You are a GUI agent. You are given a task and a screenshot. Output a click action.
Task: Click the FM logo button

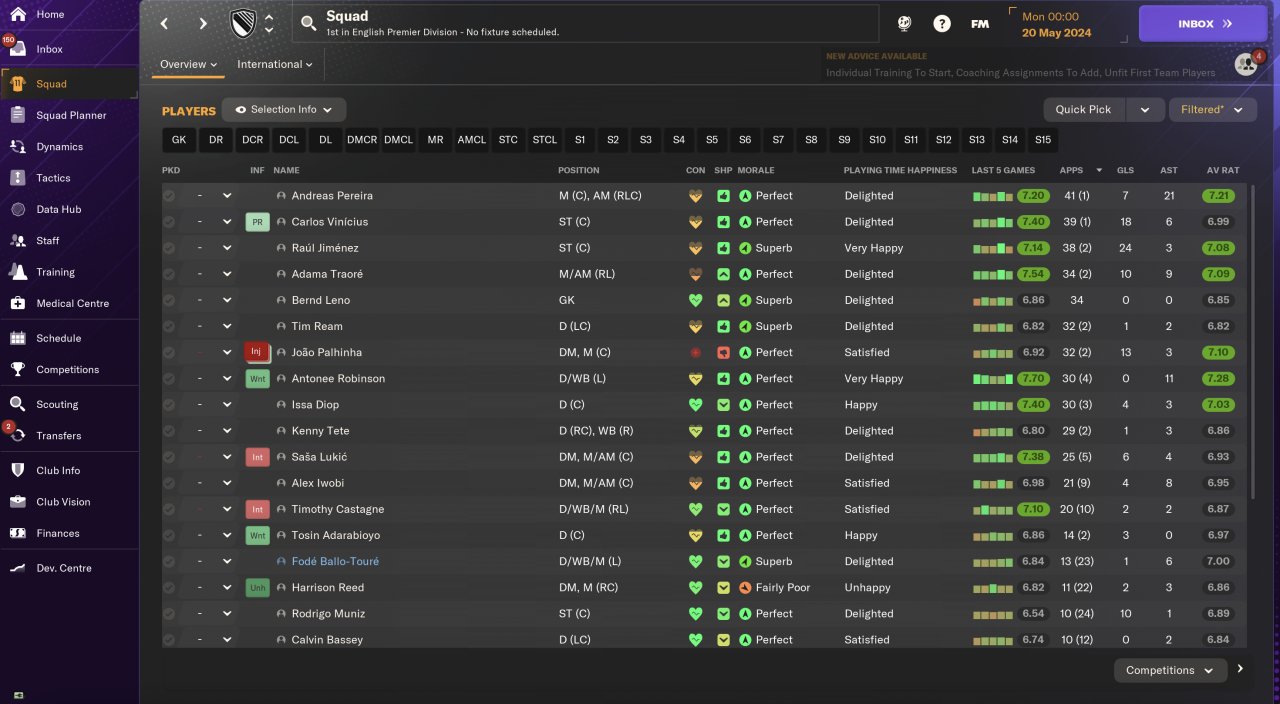pos(980,23)
